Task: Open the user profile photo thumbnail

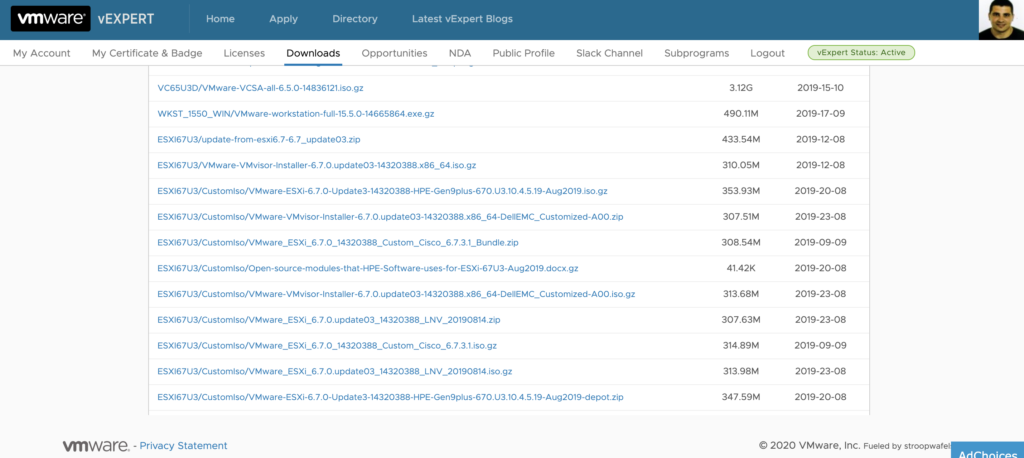Action: click(1000, 20)
